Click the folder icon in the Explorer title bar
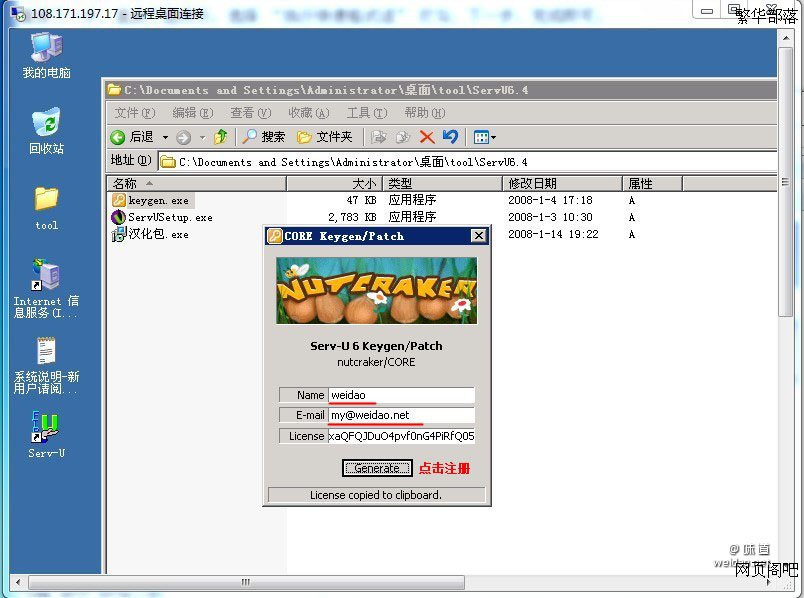804x598 pixels. pos(114,90)
